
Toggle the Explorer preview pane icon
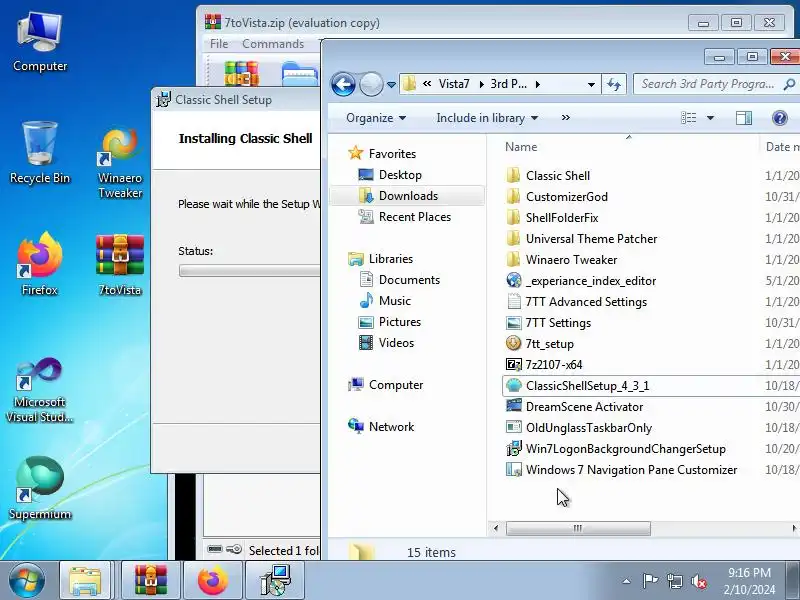click(x=744, y=118)
